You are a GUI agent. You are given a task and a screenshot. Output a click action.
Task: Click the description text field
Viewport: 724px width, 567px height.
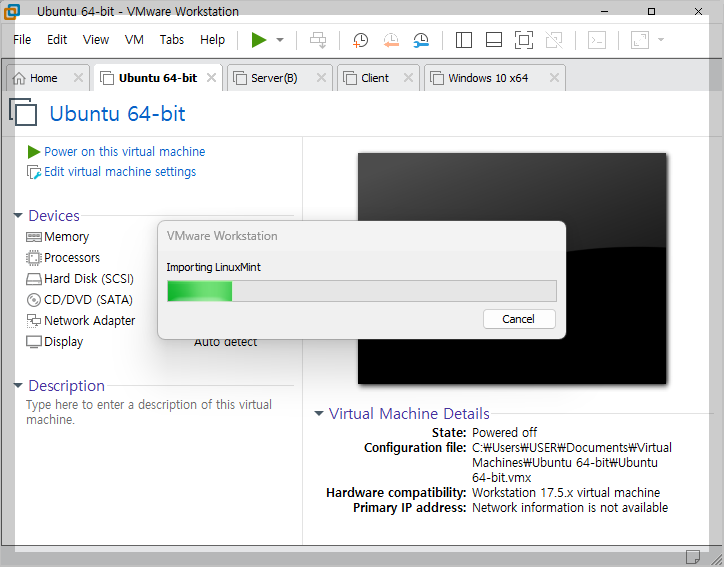pyautogui.click(x=149, y=412)
